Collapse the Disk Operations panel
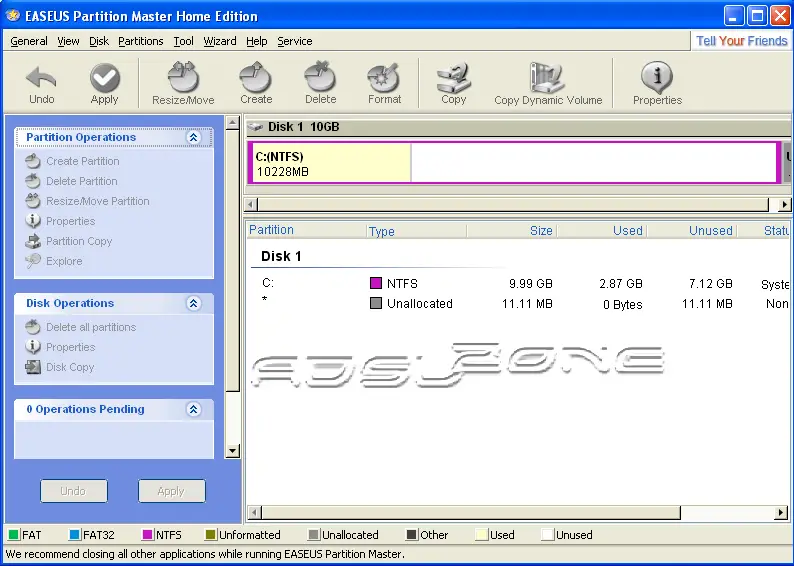Image resolution: width=794 pixels, height=566 pixels. 193,303
